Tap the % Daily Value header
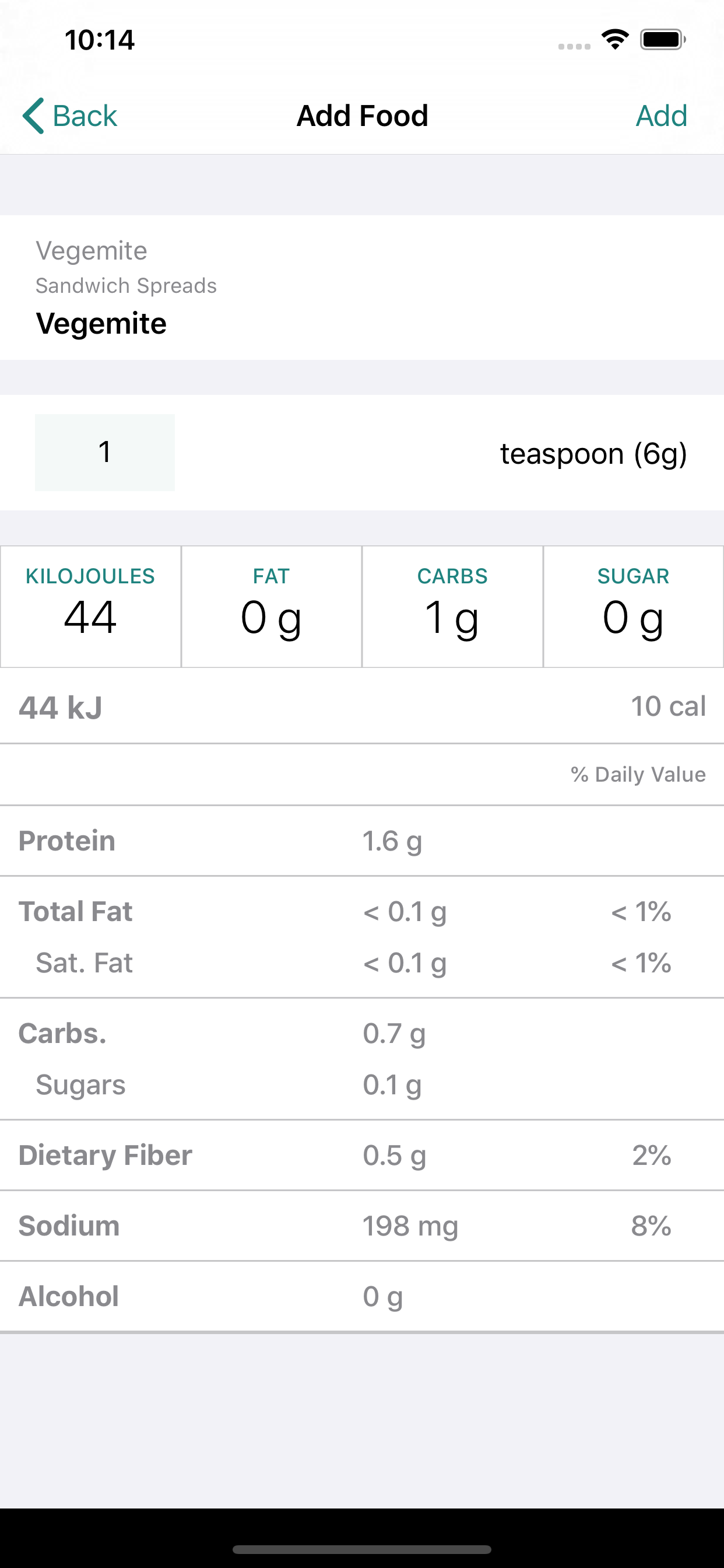The image size is (724, 1568). (638, 774)
